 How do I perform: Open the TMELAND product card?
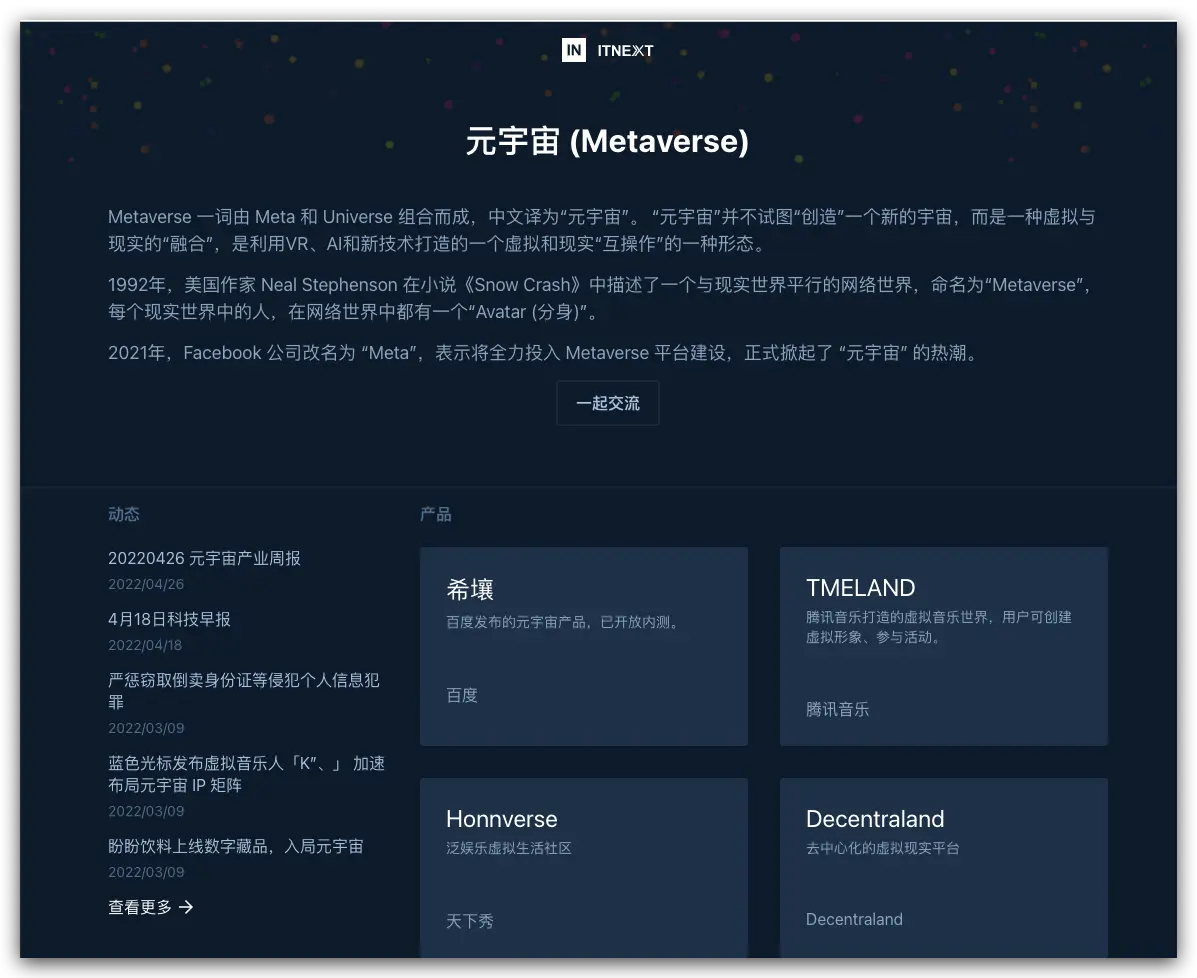pyautogui.click(x=944, y=646)
